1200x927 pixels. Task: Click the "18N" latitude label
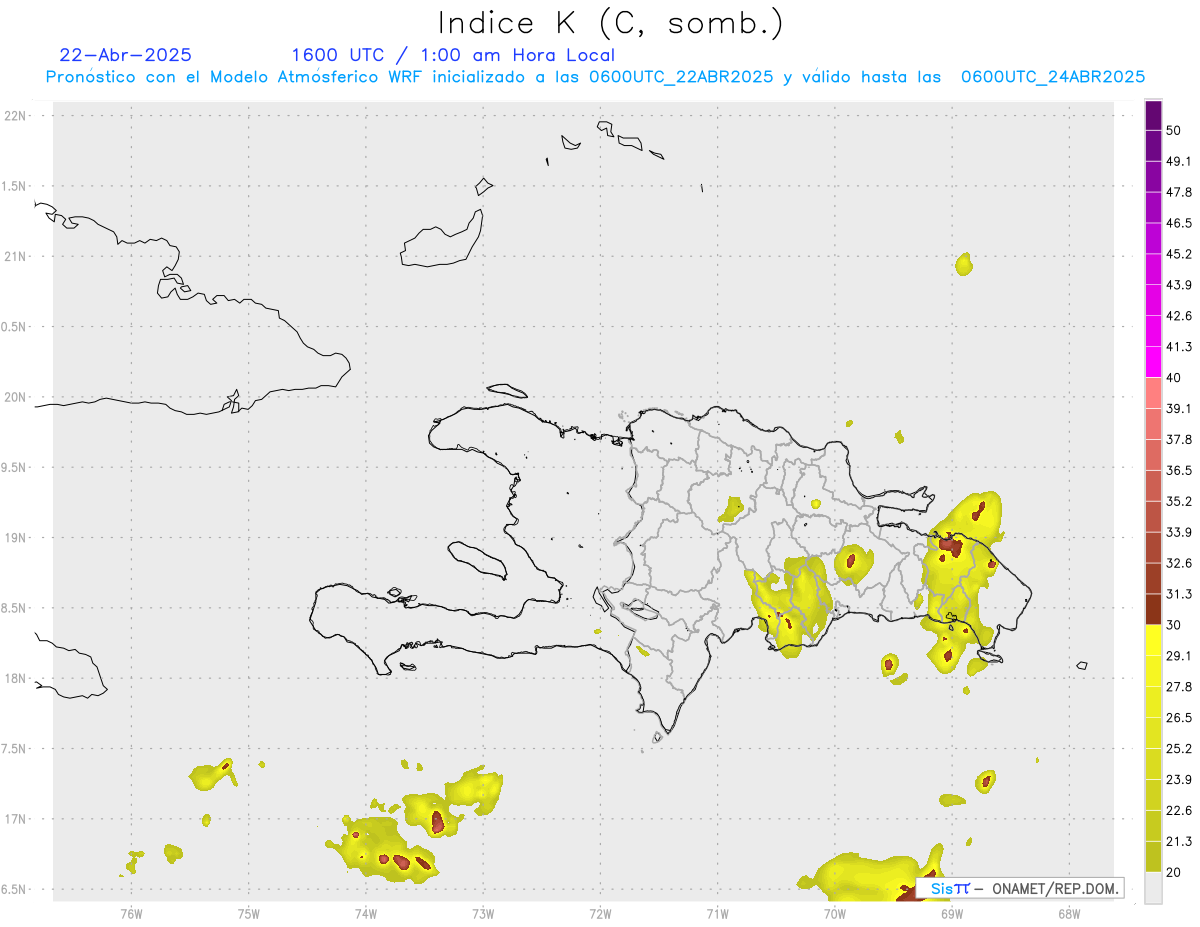pos(17,678)
